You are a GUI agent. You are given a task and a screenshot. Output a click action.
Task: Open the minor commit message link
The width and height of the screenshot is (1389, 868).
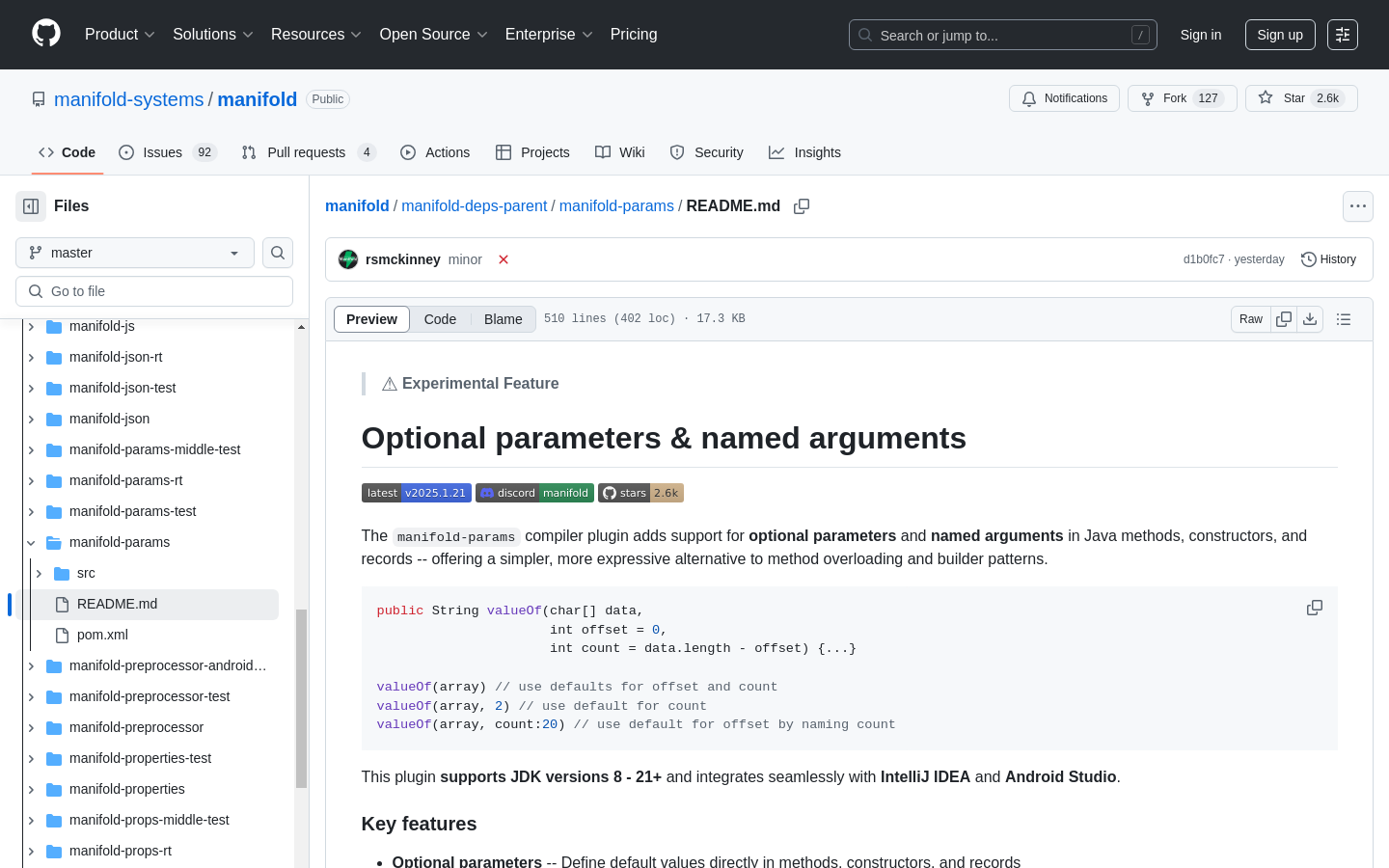465,259
